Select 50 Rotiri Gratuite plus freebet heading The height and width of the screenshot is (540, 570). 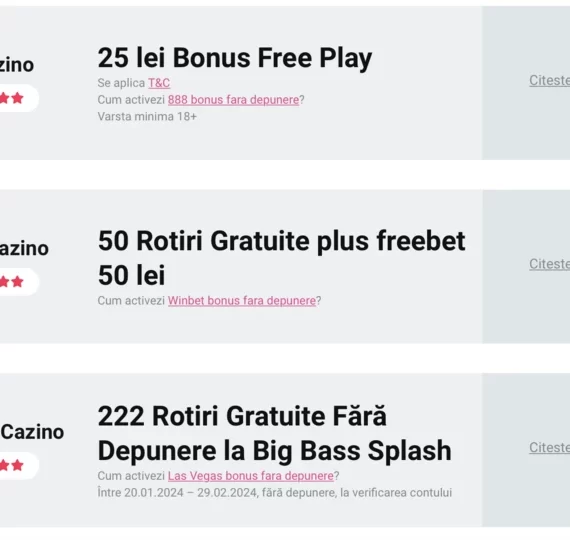(x=281, y=258)
